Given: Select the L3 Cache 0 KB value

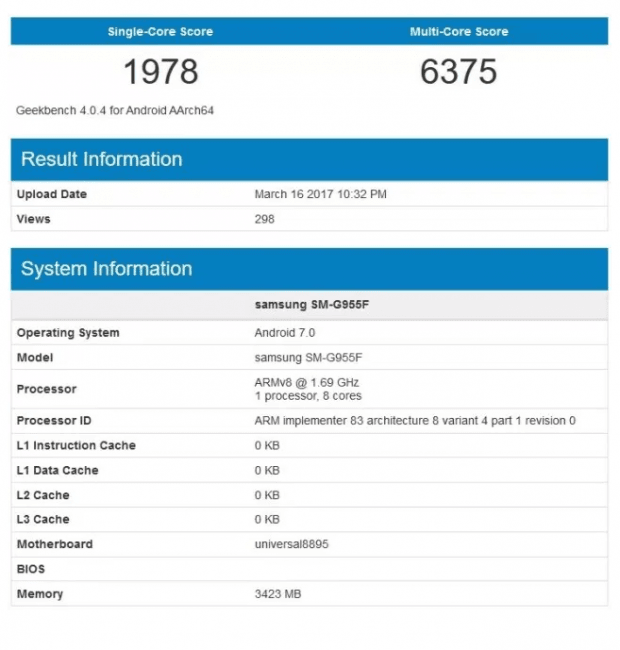Looking at the screenshot, I should (x=267, y=519).
